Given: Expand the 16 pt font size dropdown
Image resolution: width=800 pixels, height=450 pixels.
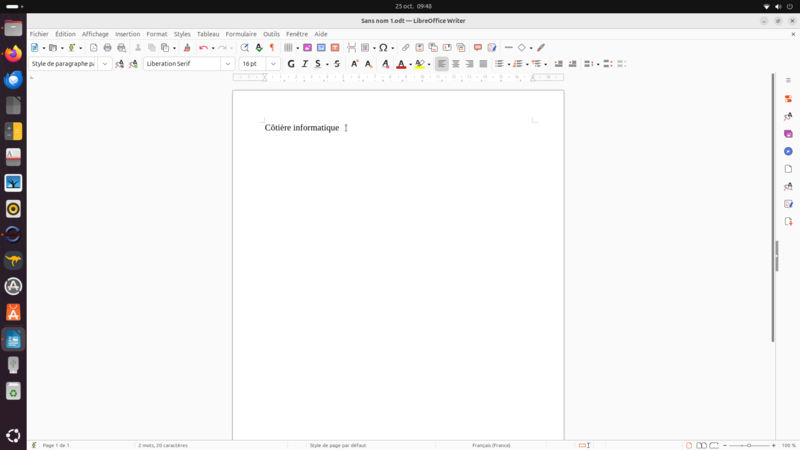Looking at the screenshot, I should pos(273,64).
